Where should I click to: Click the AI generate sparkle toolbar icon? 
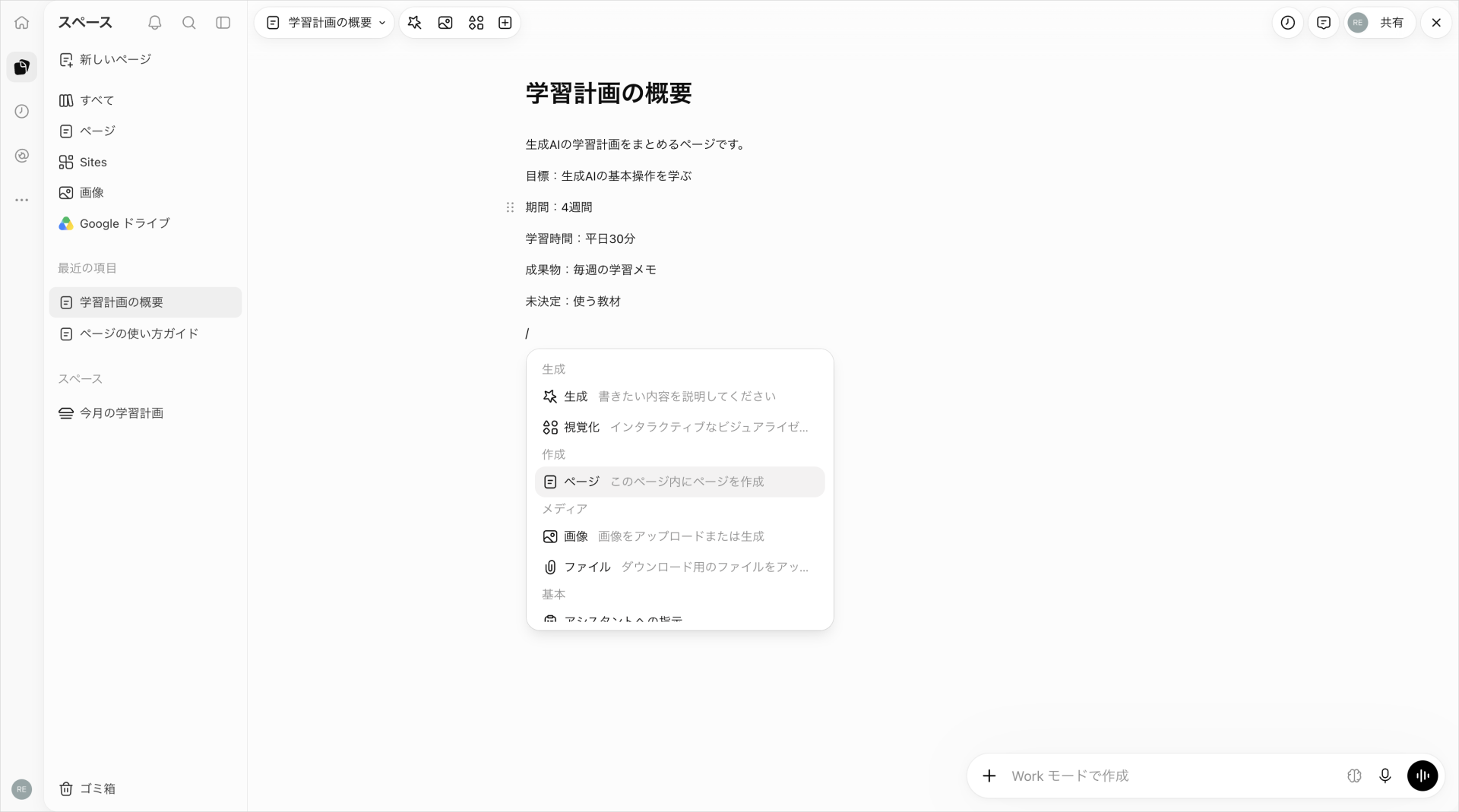tap(415, 23)
